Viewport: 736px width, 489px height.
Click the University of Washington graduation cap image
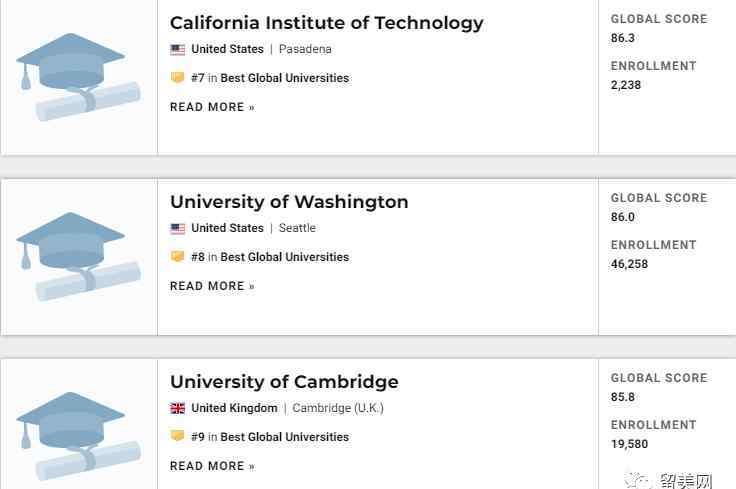click(78, 256)
